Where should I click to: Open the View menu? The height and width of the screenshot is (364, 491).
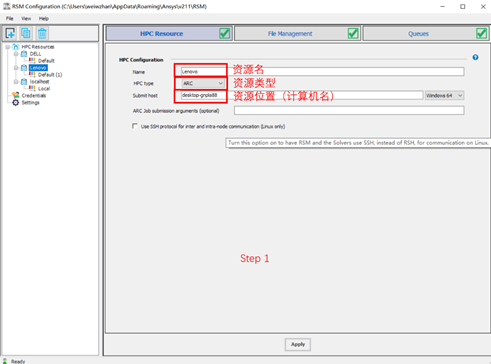[26, 18]
